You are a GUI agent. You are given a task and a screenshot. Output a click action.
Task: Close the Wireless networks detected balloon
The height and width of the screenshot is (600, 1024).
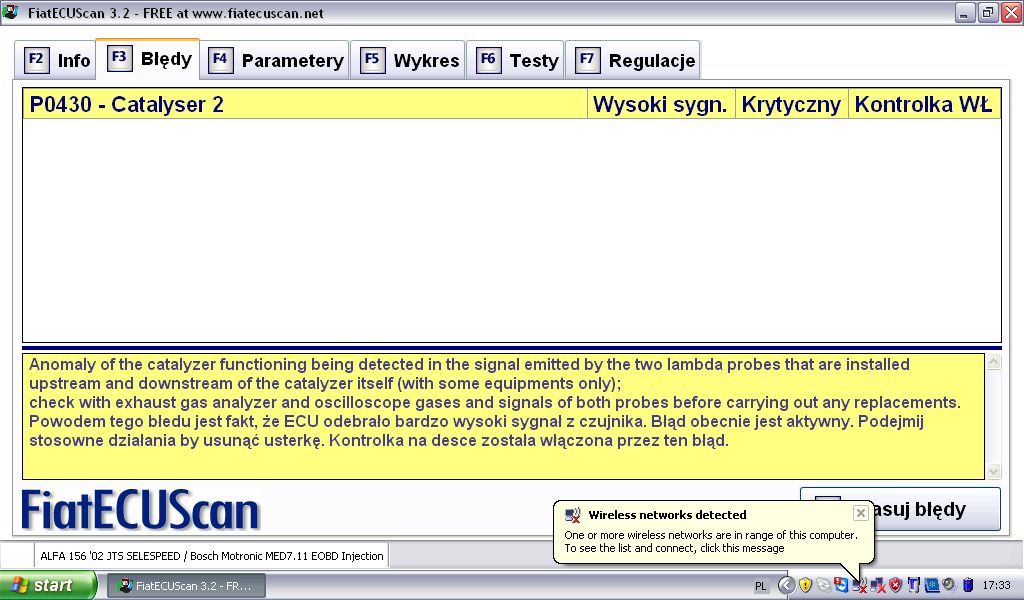click(x=861, y=513)
